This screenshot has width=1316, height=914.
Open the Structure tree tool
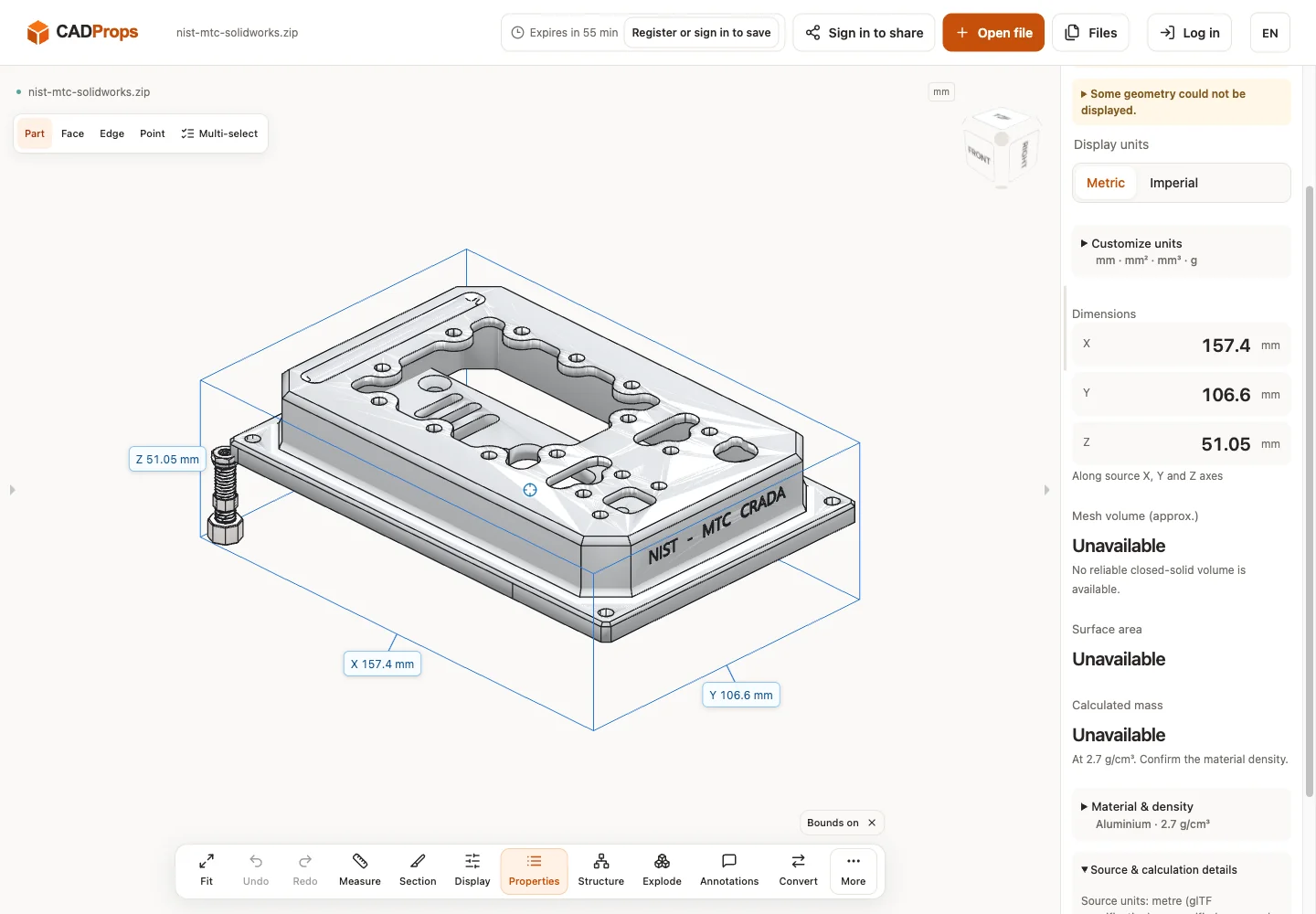pyautogui.click(x=601, y=871)
